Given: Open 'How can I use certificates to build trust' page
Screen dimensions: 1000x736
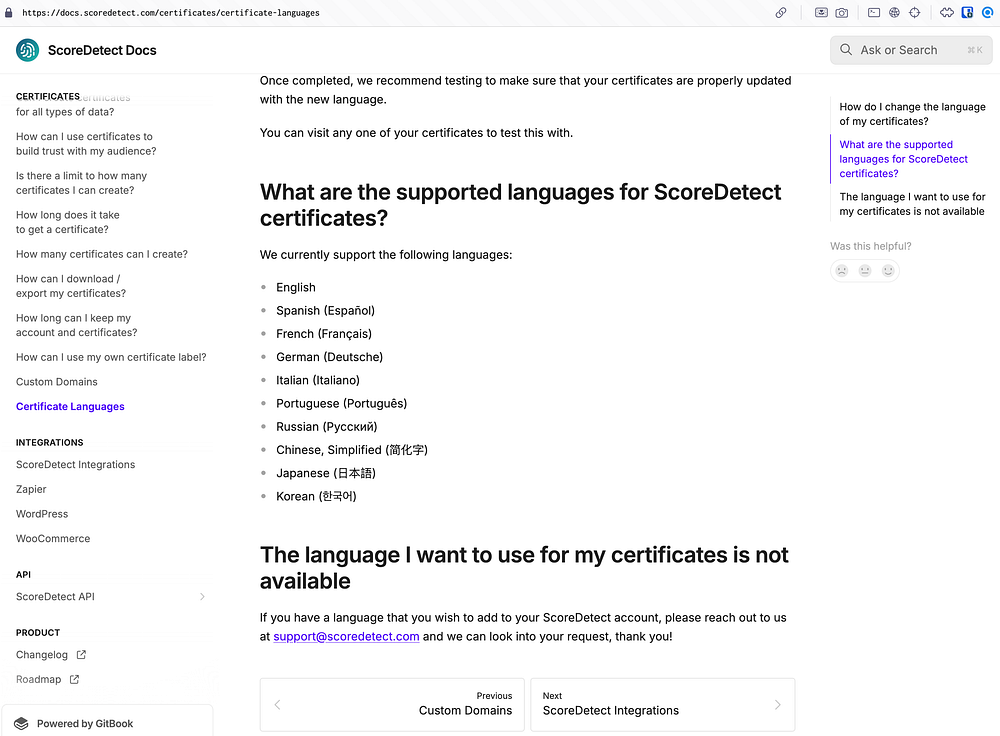Looking at the screenshot, I should [x=86, y=144].
